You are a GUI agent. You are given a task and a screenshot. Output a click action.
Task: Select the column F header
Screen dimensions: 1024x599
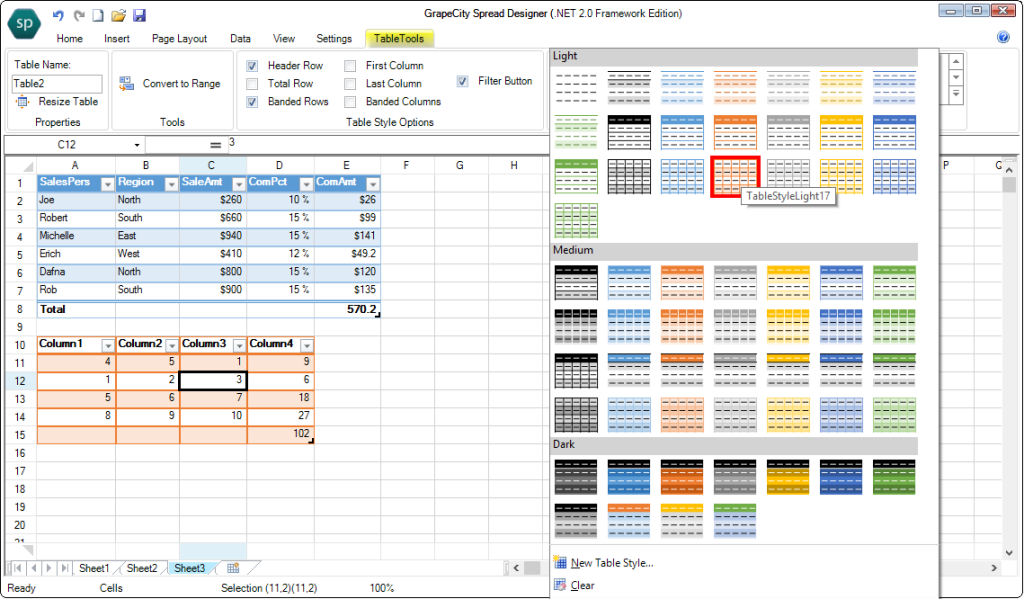tap(406, 166)
